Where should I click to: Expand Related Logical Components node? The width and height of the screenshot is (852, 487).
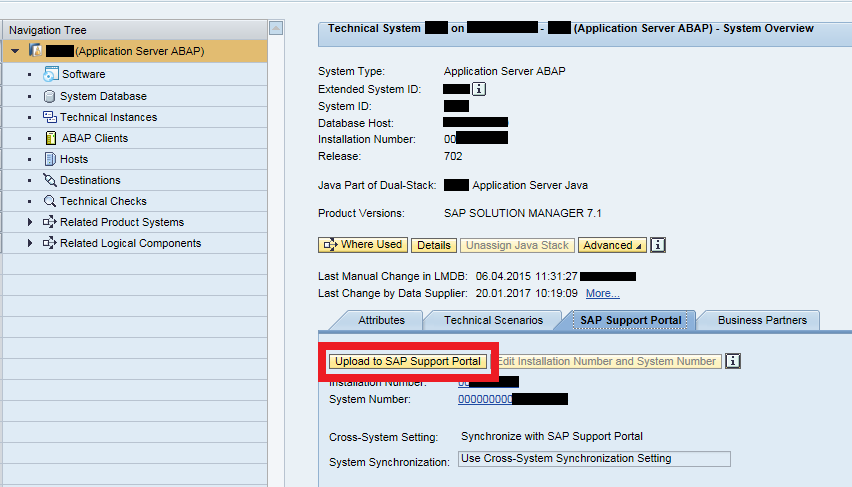[30, 243]
